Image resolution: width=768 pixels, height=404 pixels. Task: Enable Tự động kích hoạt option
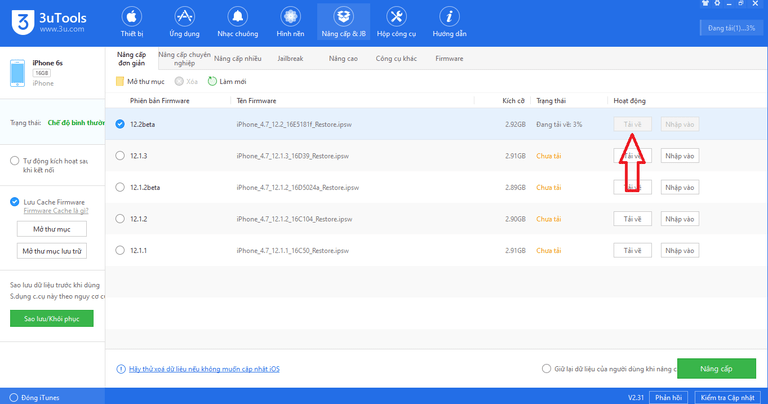pyautogui.click(x=14, y=160)
